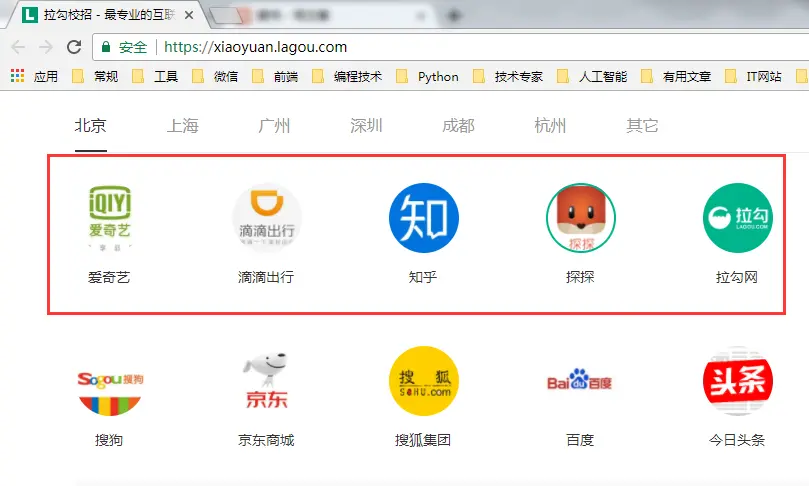Open a new browser tab with plus button
809x486 pixels.
click(454, 16)
